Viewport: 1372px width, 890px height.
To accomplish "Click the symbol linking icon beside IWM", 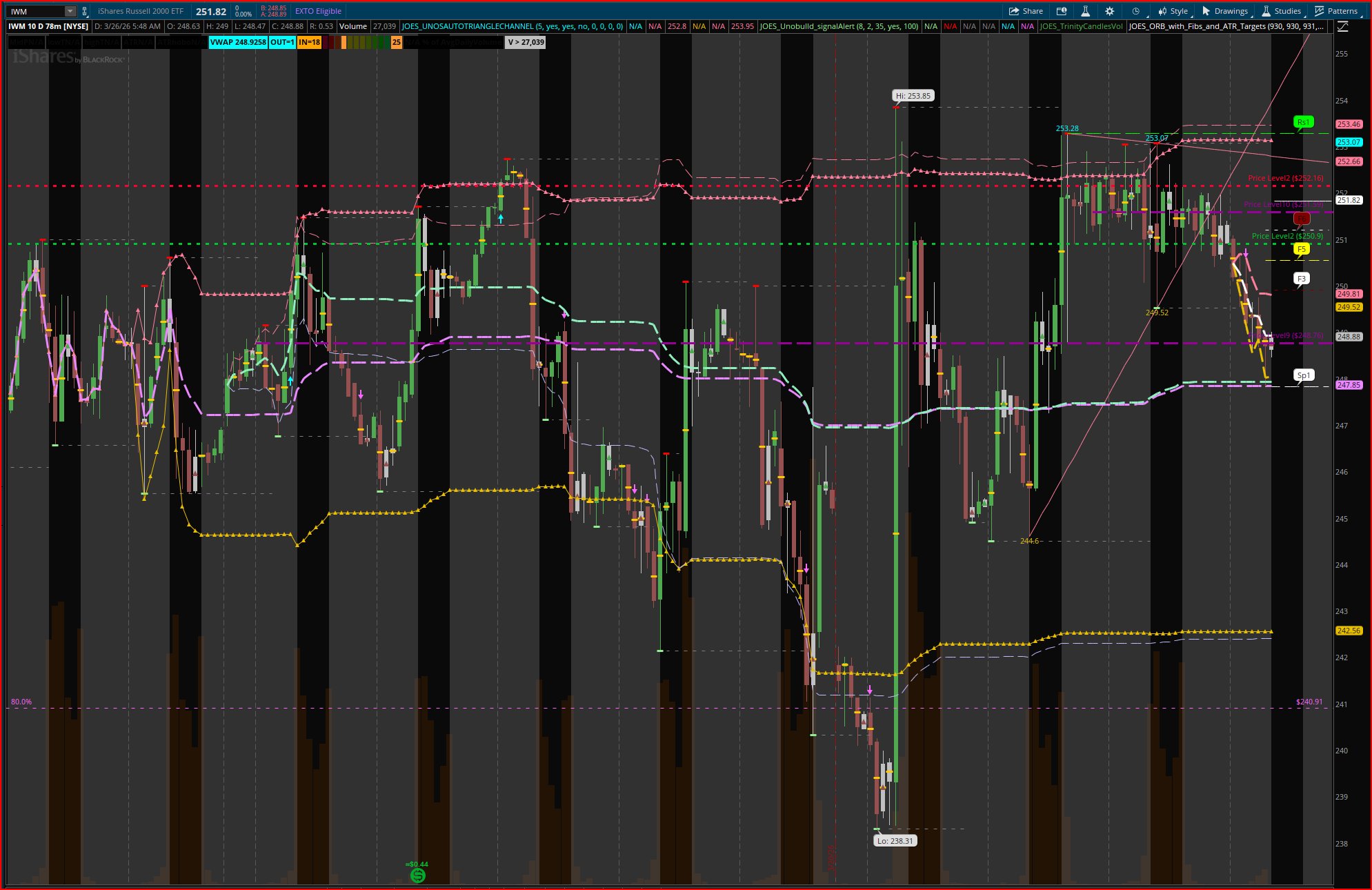I will click(84, 11).
